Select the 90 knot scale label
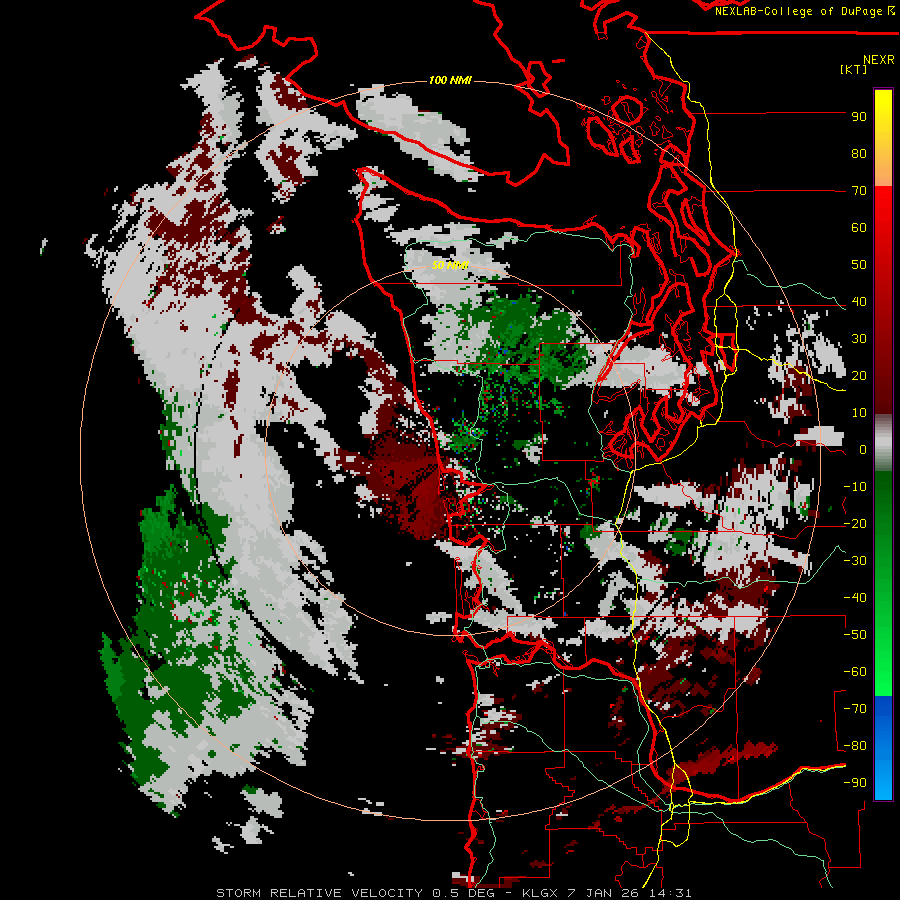900x900 pixels. [859, 117]
